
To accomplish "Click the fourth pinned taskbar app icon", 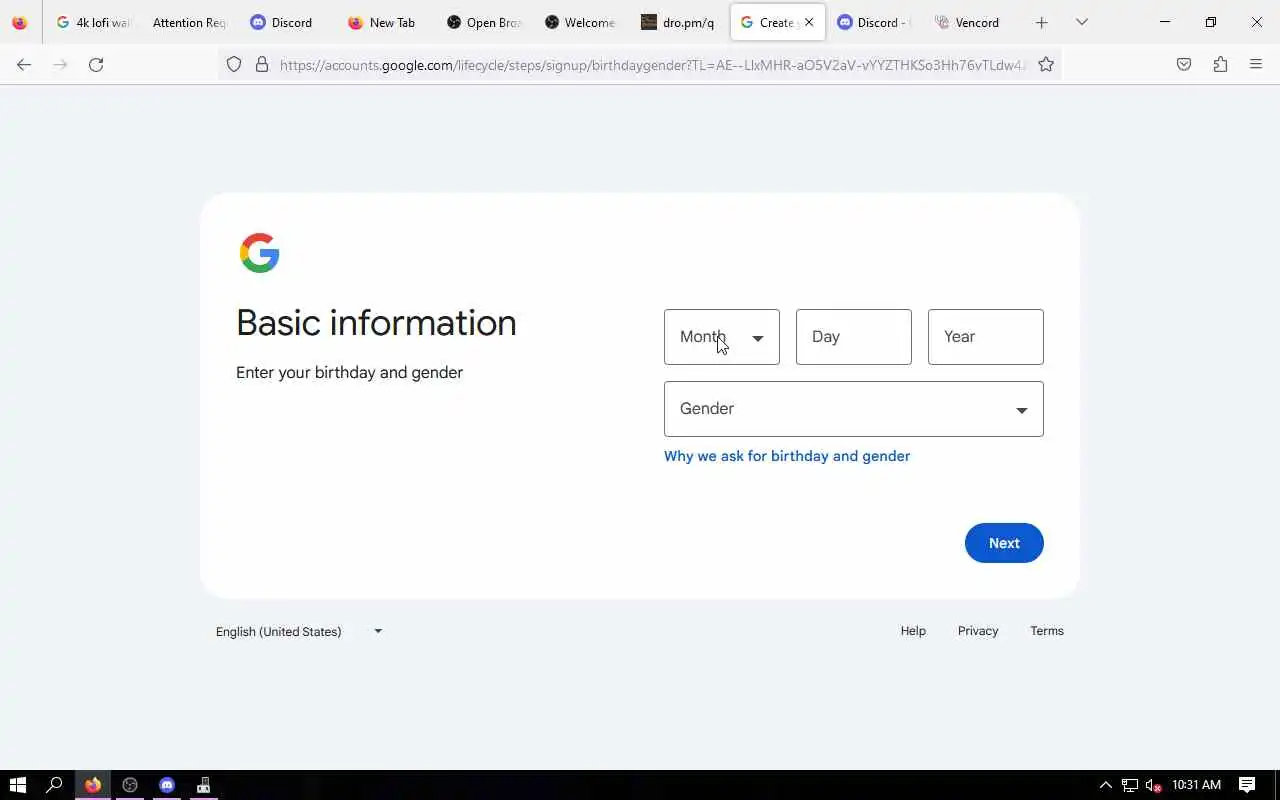I will coord(204,785).
